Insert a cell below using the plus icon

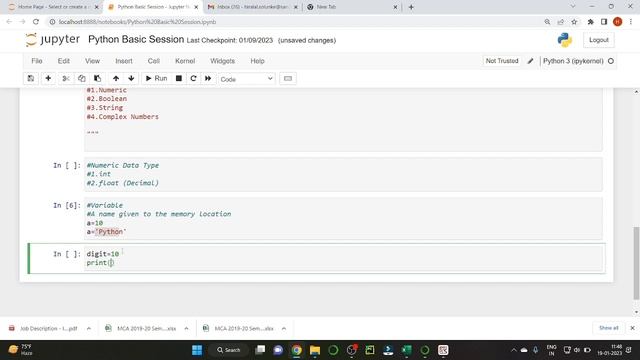[x=48, y=78]
